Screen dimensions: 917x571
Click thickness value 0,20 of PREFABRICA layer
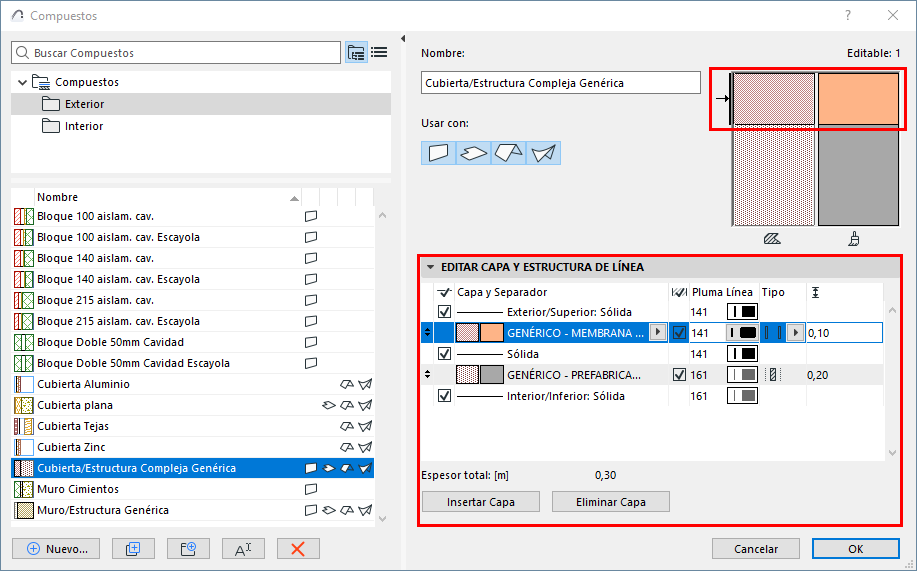pos(818,375)
